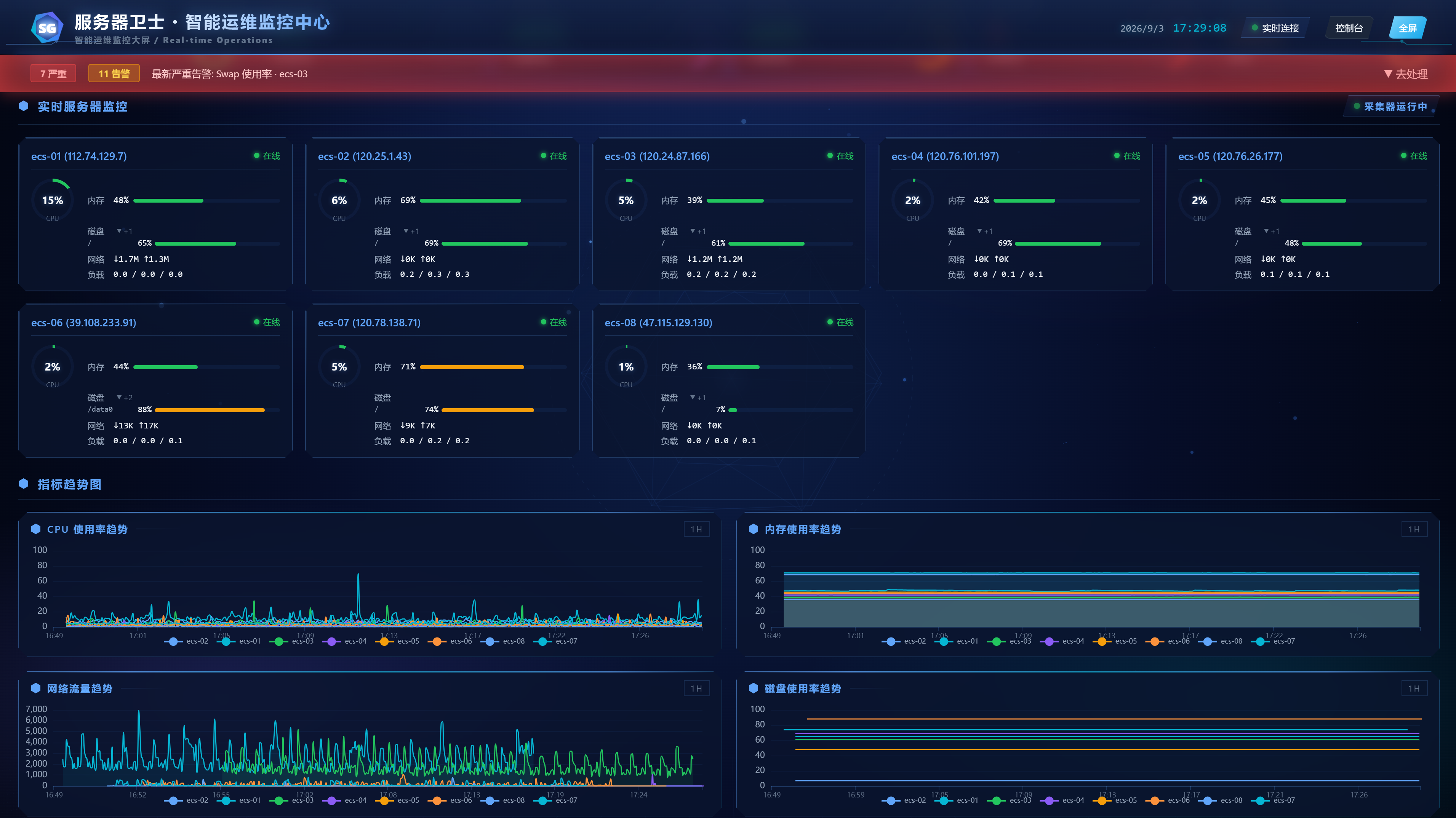The image size is (1456, 818).
Task: Expand ecs-01 disk +1 list
Action: [124, 231]
